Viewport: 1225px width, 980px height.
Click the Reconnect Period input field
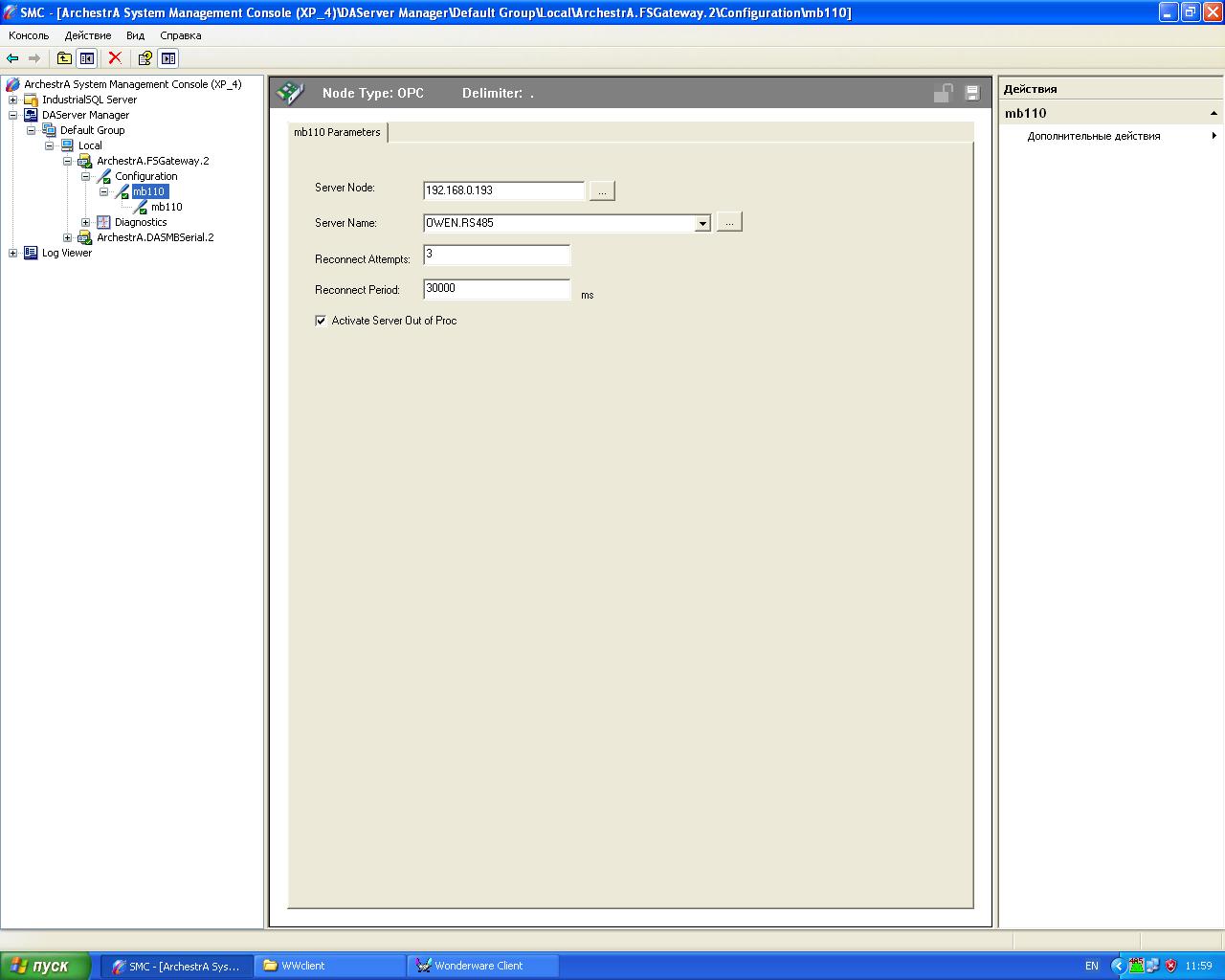[x=497, y=289]
